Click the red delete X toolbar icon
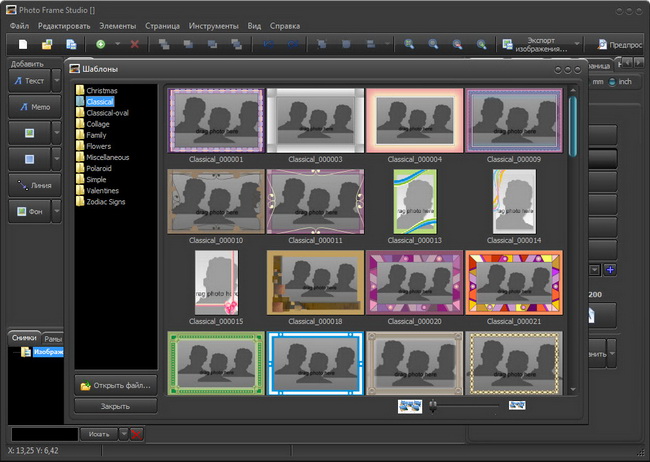This screenshot has width=650, height=462. [135, 45]
